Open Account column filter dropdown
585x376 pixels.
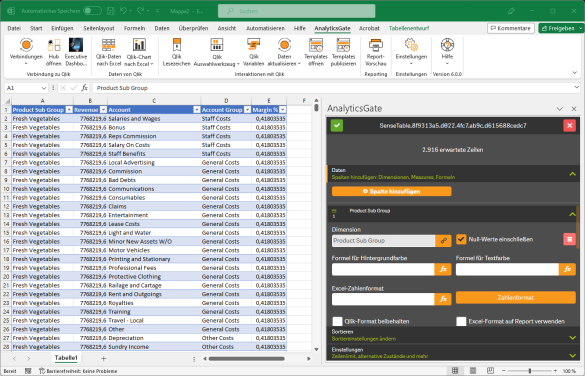pos(197,110)
